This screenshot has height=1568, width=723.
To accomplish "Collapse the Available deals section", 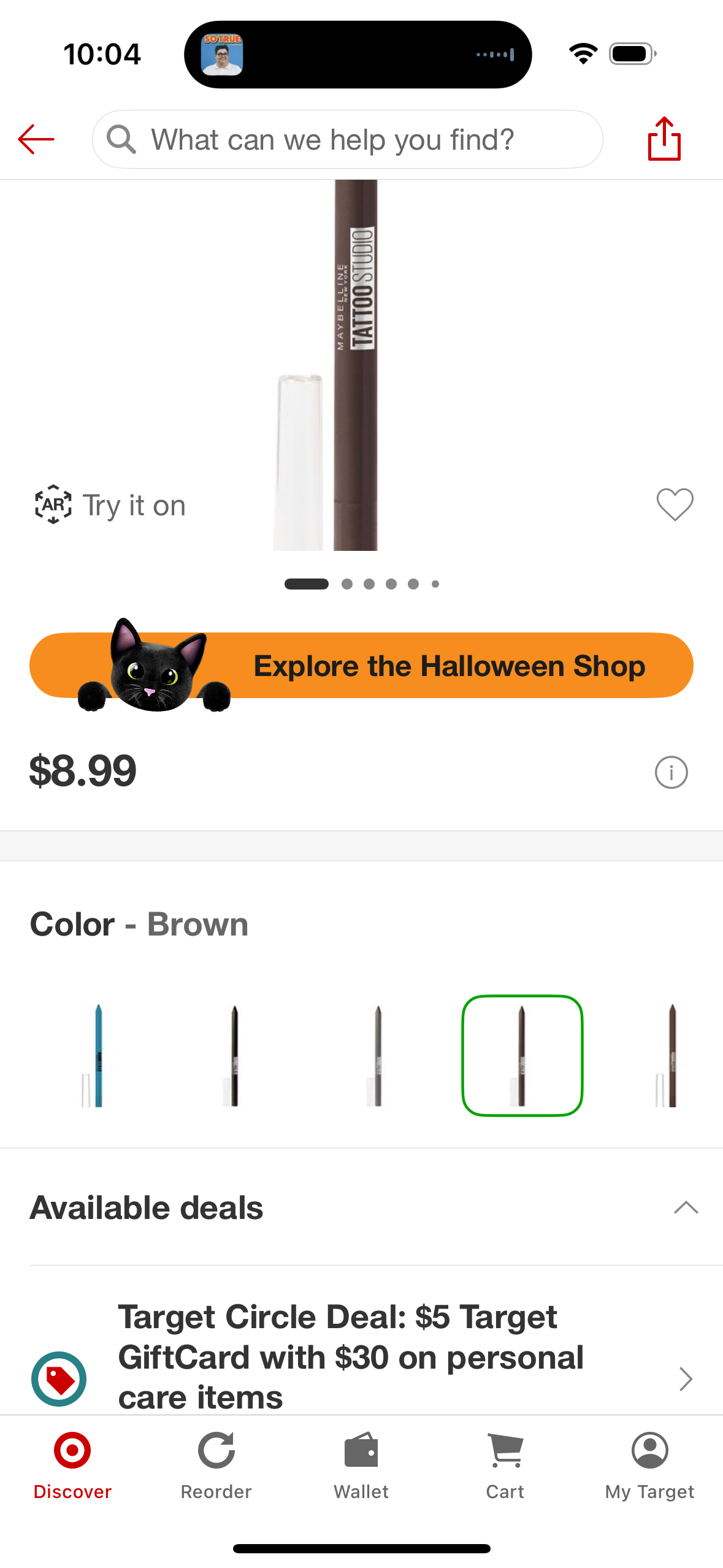I will tap(686, 1207).
